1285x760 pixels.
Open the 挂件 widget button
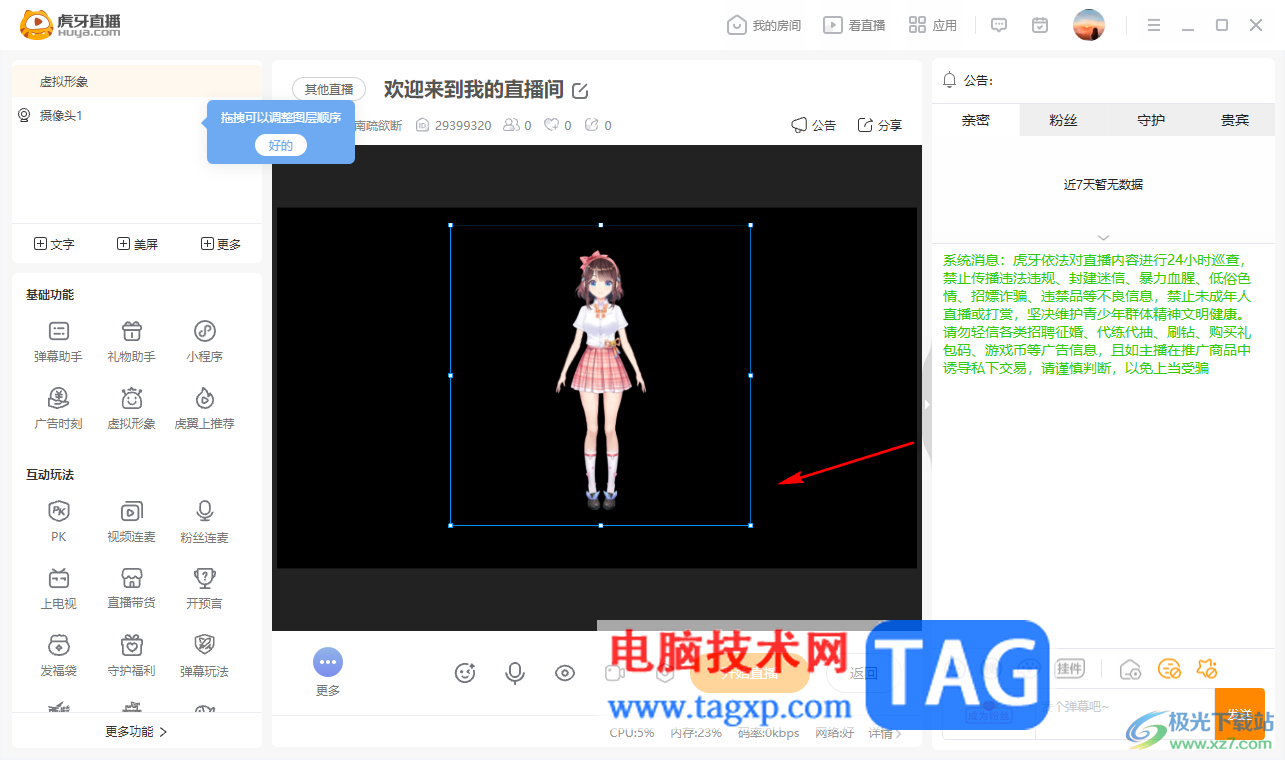1070,668
